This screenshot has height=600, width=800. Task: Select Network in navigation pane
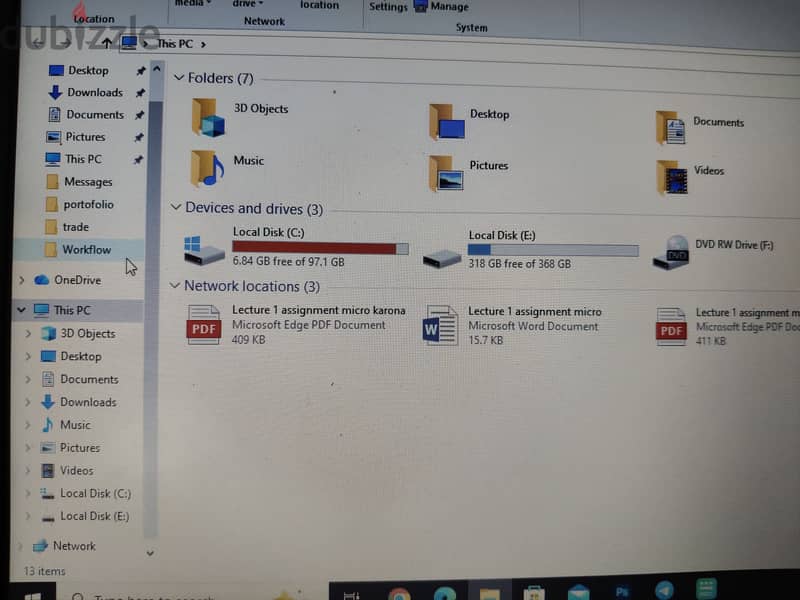point(74,546)
